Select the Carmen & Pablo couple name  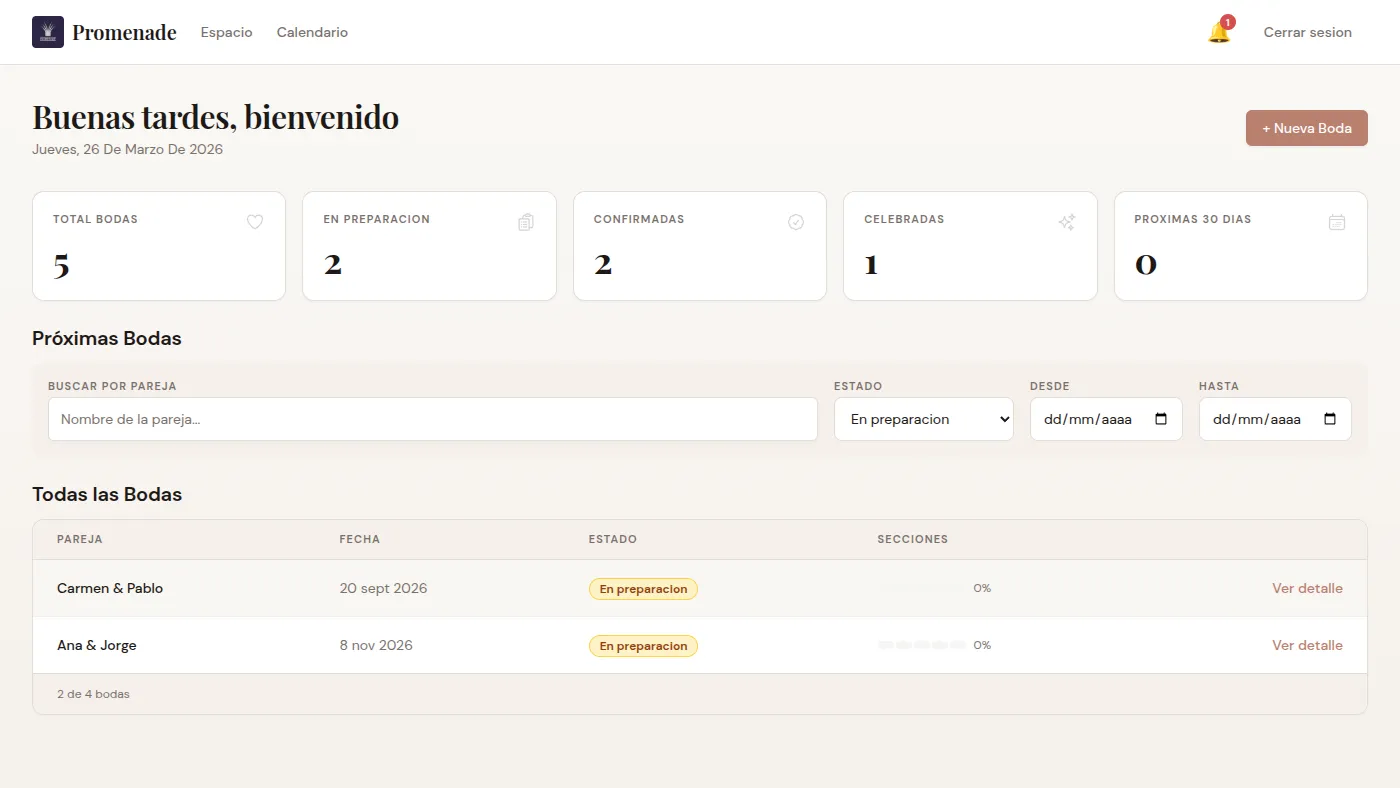pos(110,588)
